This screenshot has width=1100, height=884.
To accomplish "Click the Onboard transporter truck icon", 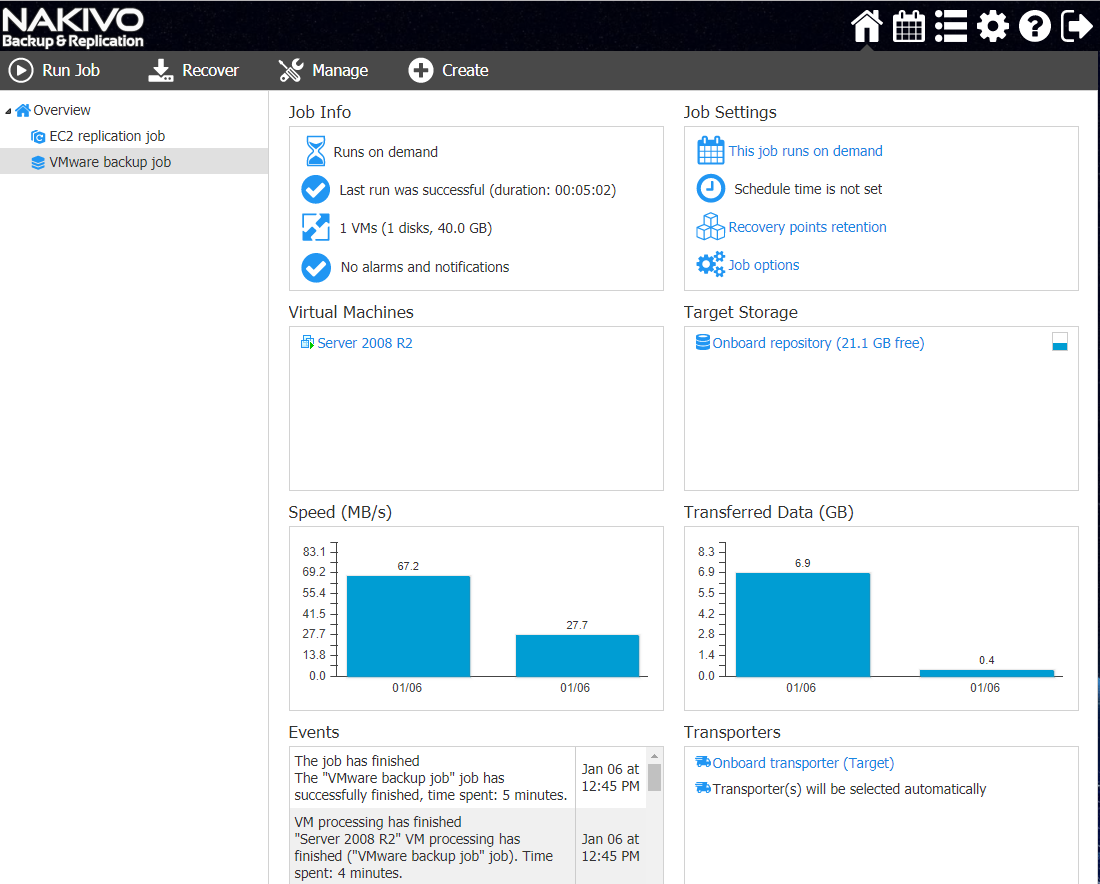I will pyautogui.click(x=703, y=762).
